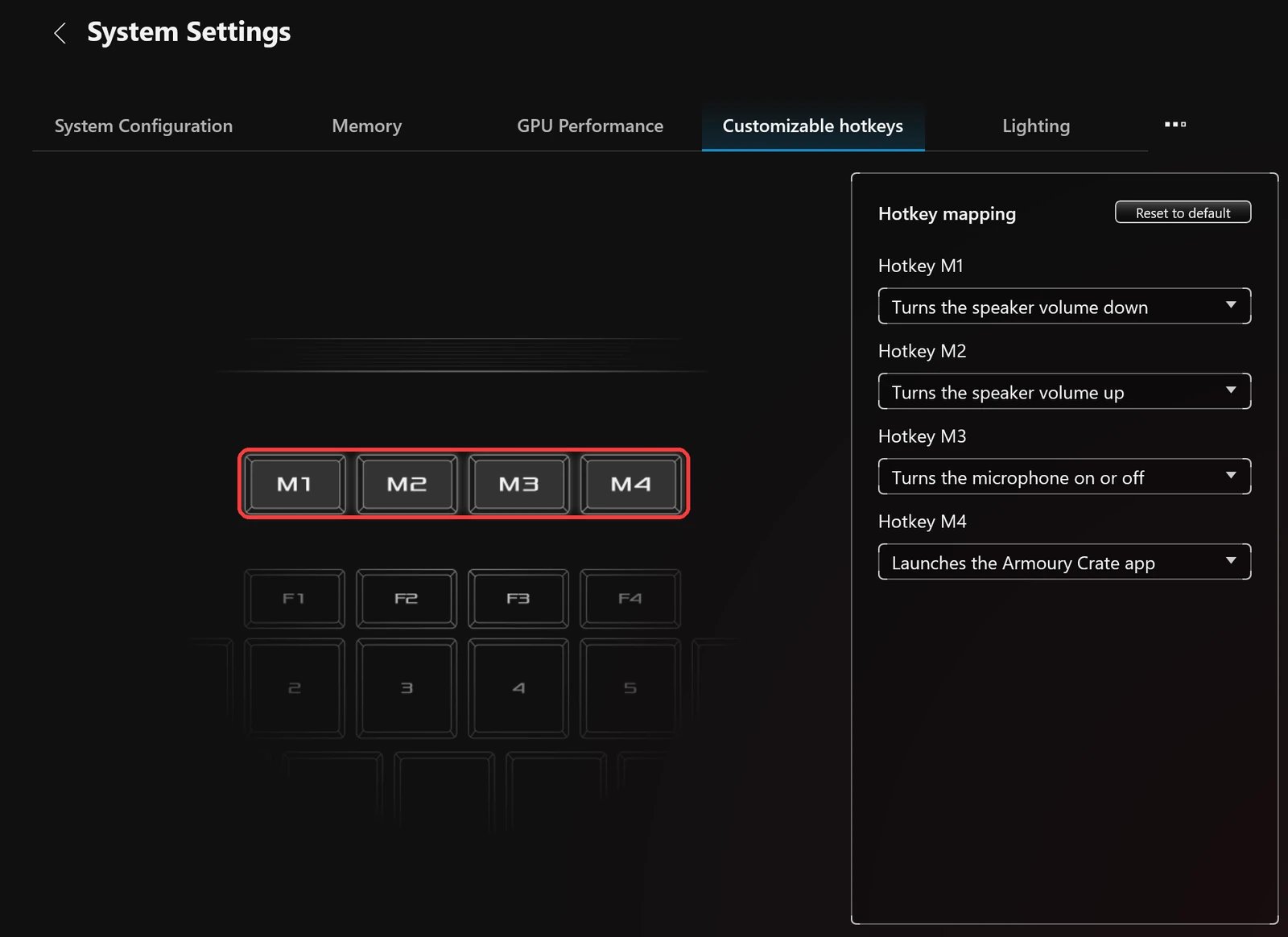Open the Hotkey M1 dropdown
Viewport: 1288px width, 937px height.
click(x=1064, y=307)
